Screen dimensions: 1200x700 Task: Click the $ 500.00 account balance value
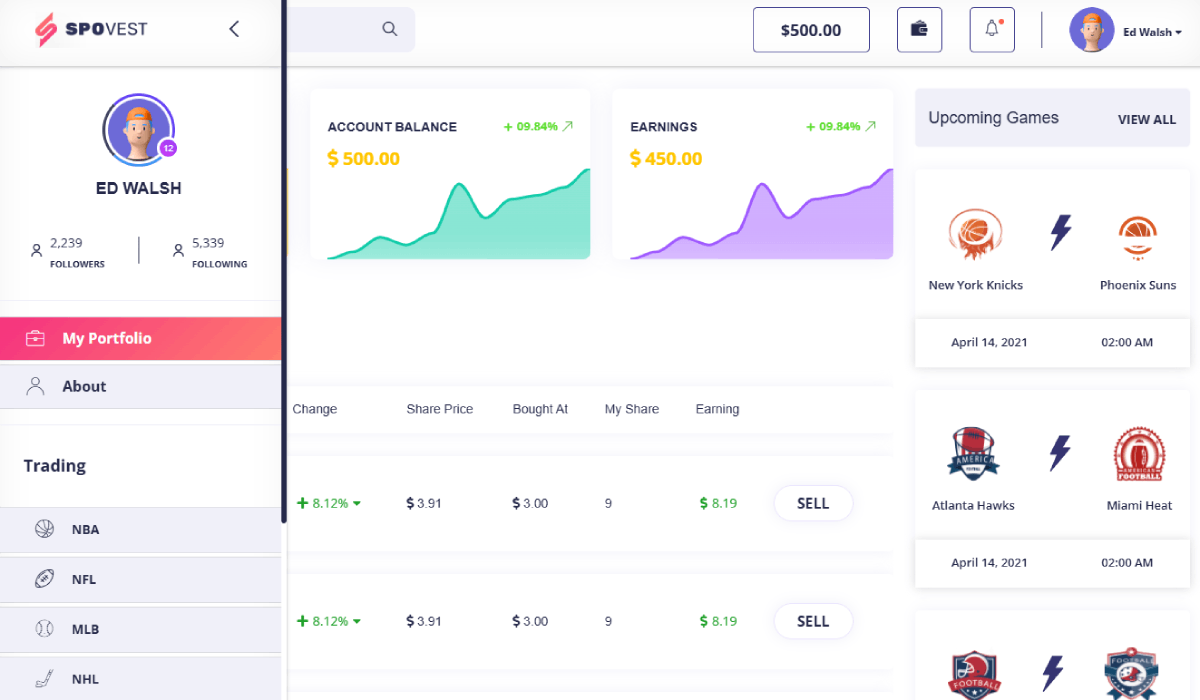(x=364, y=159)
